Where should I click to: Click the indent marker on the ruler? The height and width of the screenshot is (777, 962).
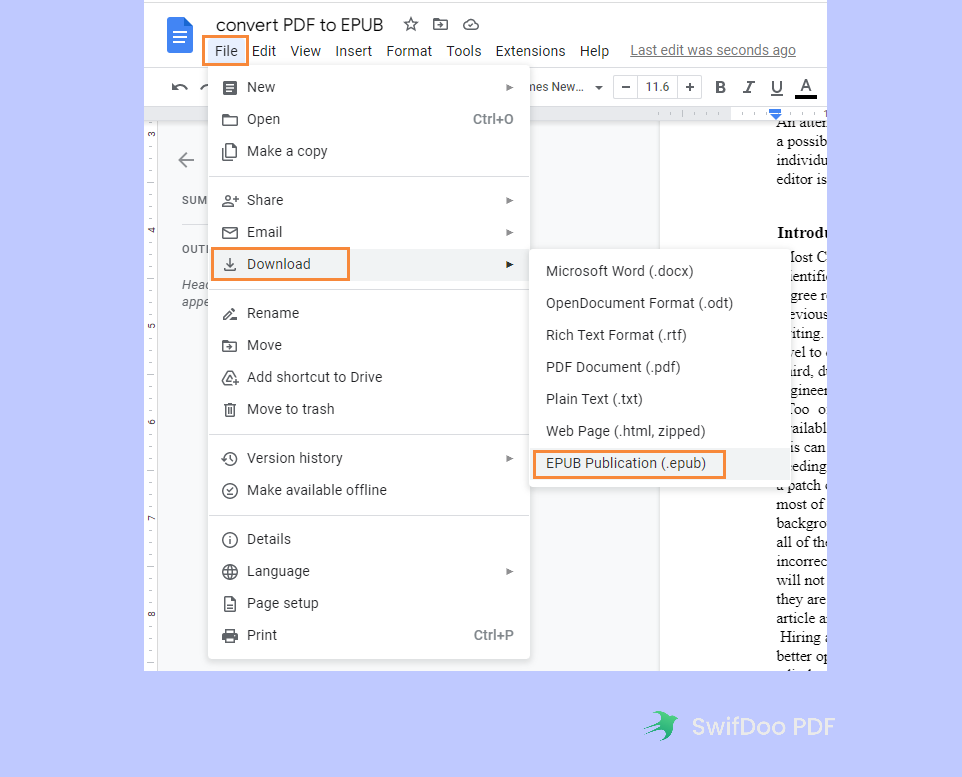coord(775,114)
